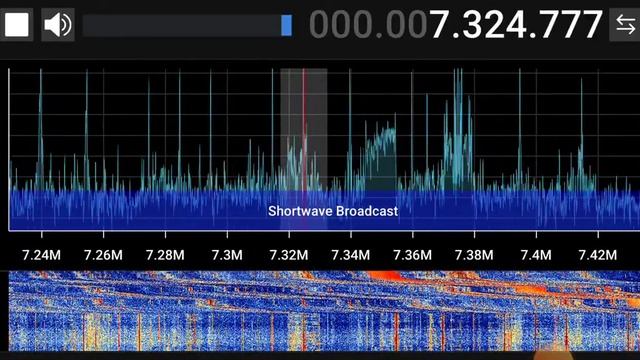Click the 7.3M frequency axis label
640x360 pixels.
click(x=227, y=255)
